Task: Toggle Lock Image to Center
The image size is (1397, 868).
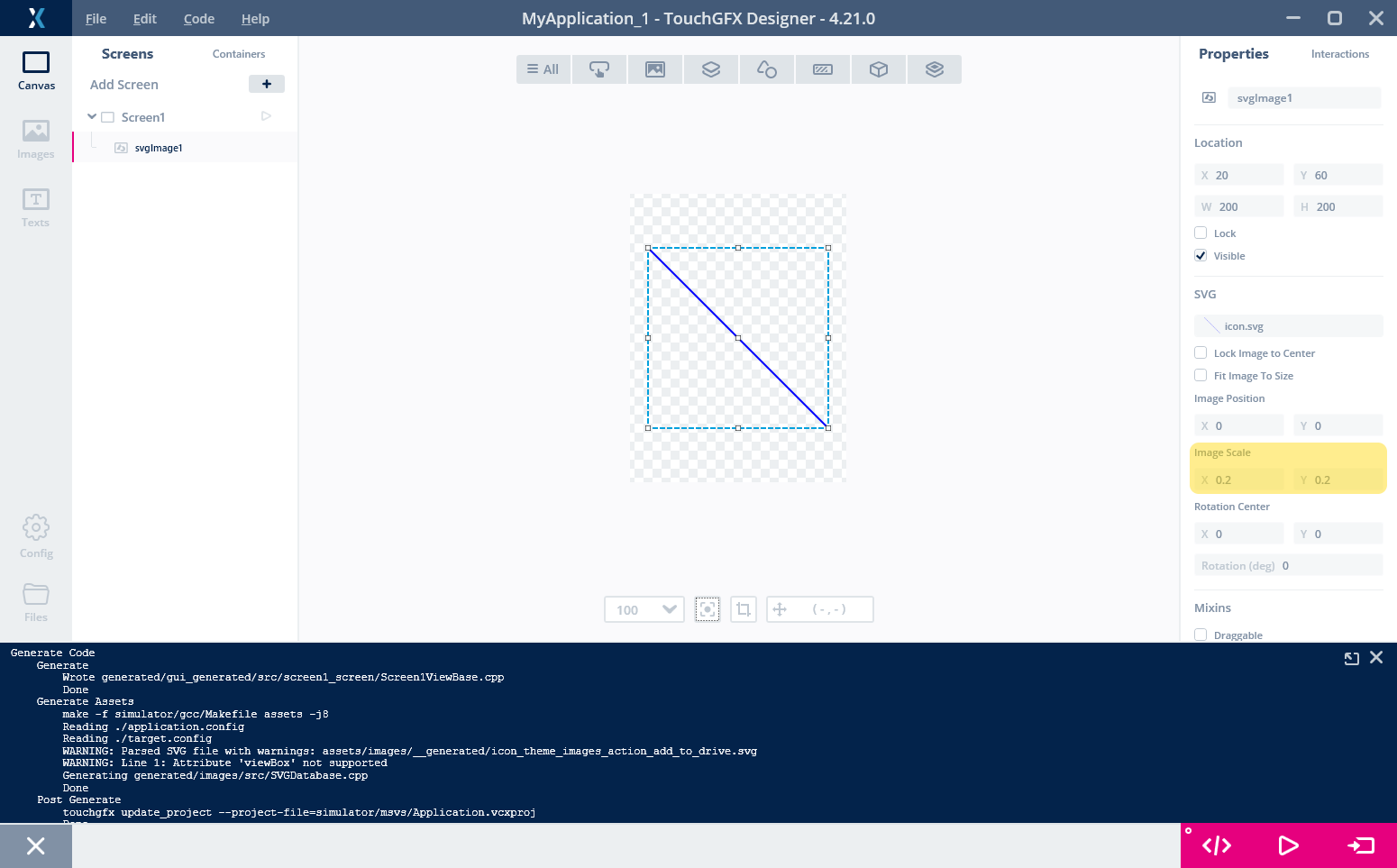Action: coord(1201,353)
